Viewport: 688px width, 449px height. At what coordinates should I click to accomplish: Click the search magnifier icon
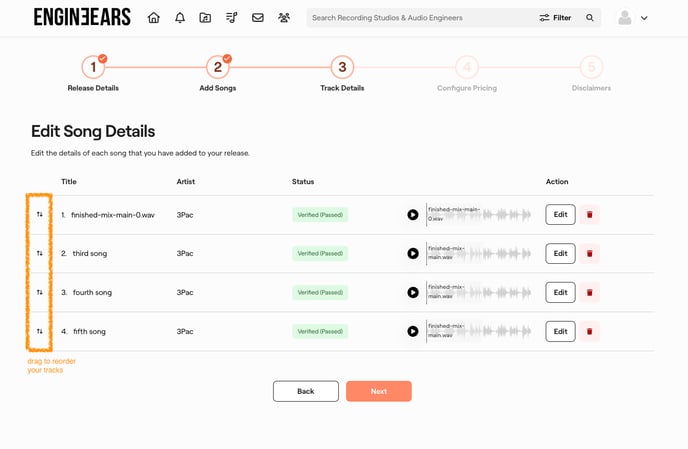point(590,18)
